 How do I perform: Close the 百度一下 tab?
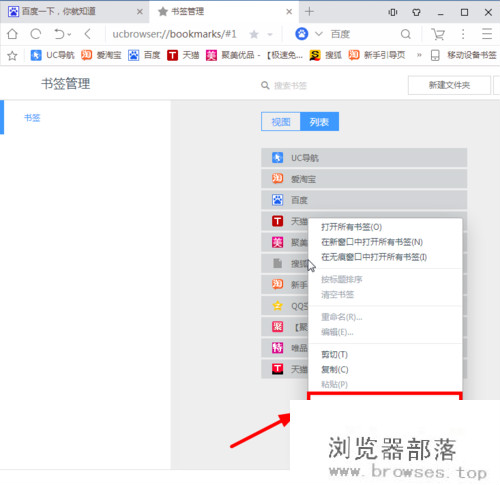point(140,12)
